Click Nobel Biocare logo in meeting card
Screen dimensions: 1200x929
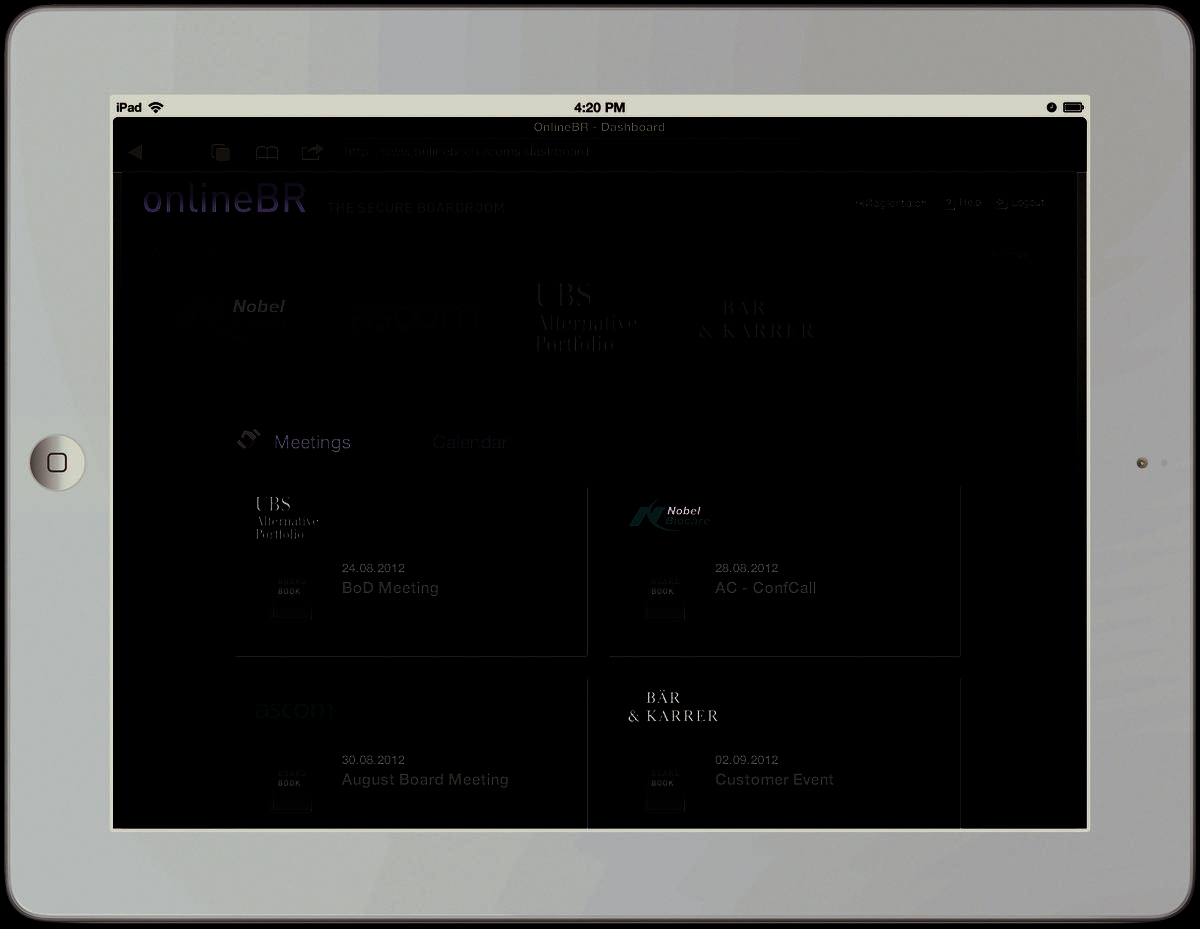[x=670, y=515]
